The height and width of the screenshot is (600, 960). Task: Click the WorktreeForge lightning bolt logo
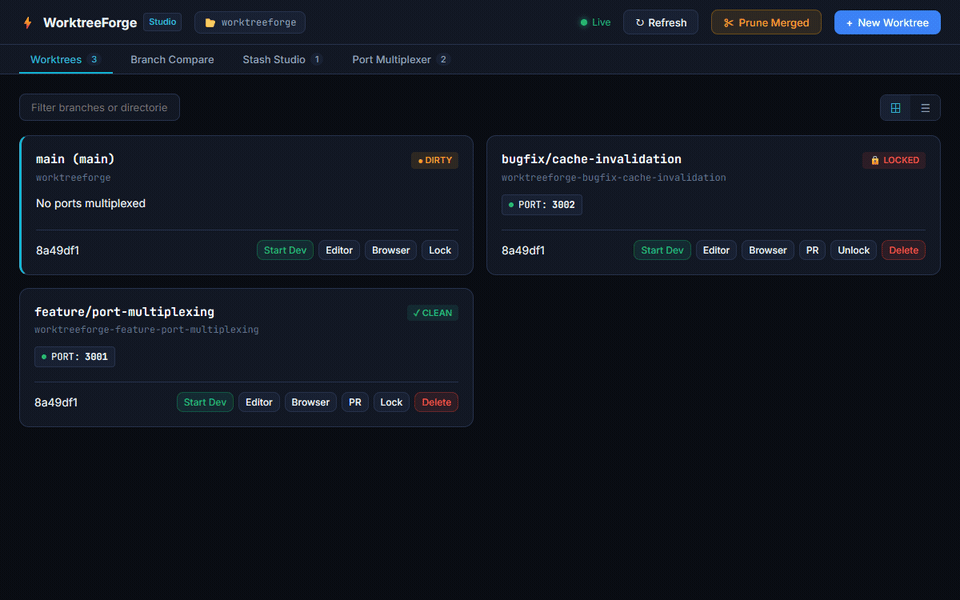(28, 23)
